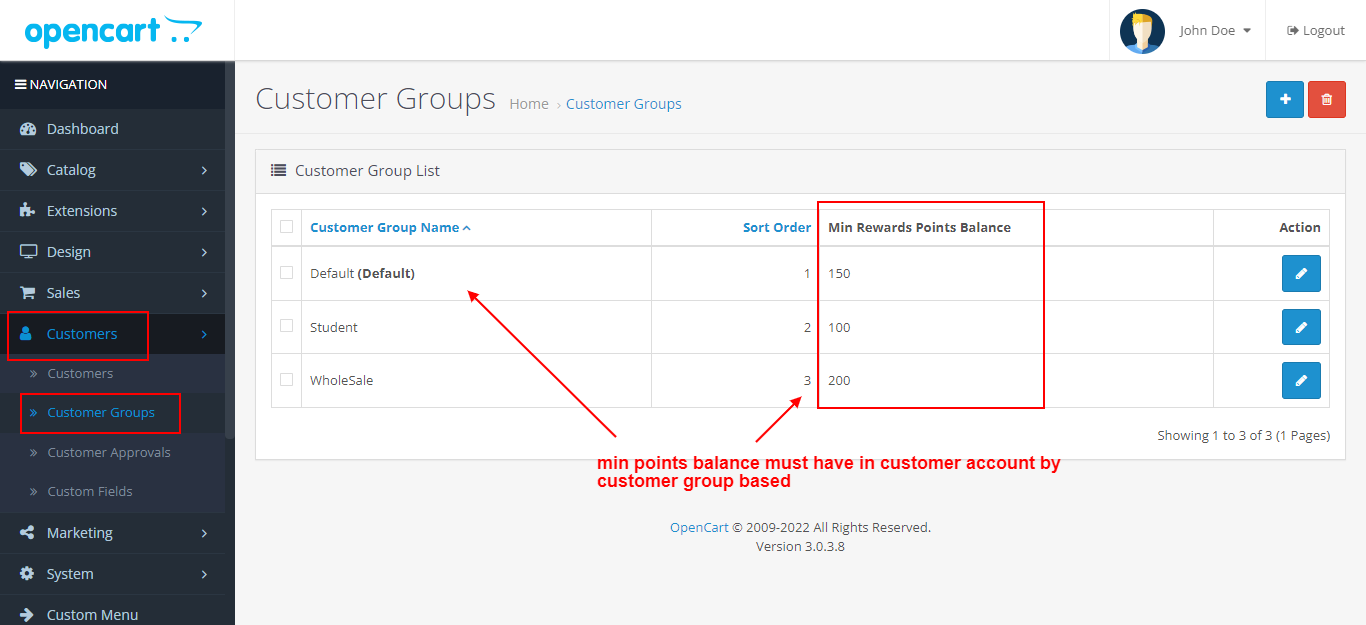Screen dimensions: 1366x625
Task: Open the John Doe user dropdown
Action: click(1213, 29)
